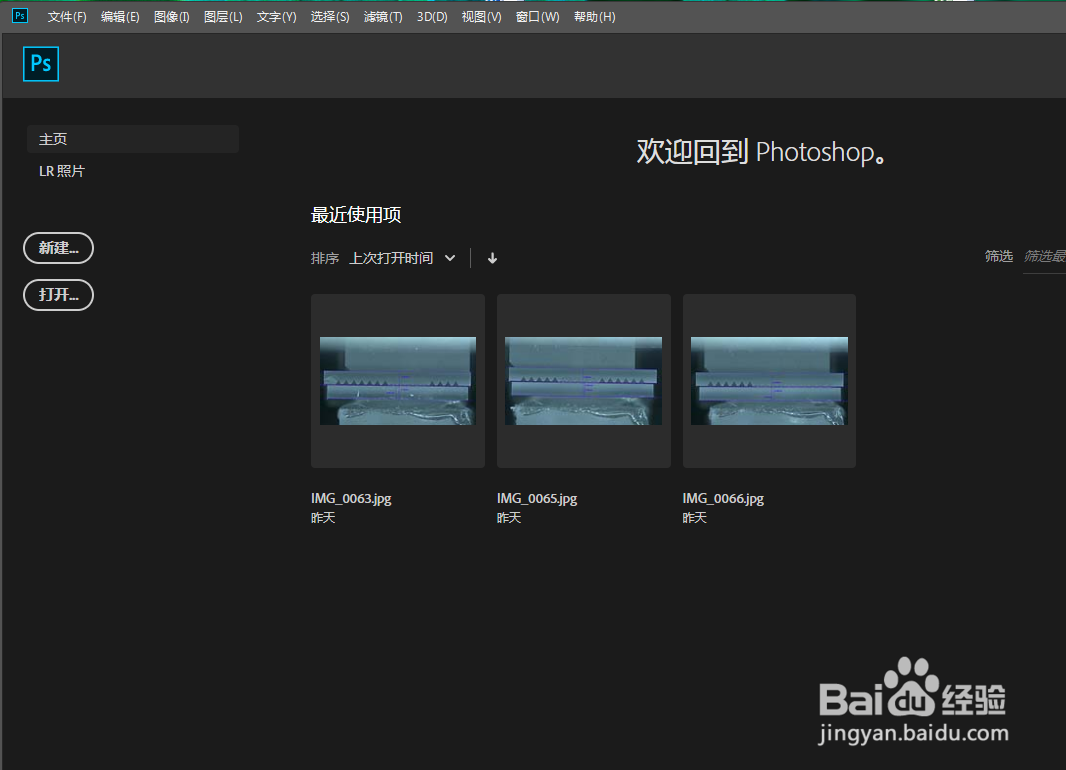Expand the 上次打开时间 sort dropdown

tap(402, 258)
